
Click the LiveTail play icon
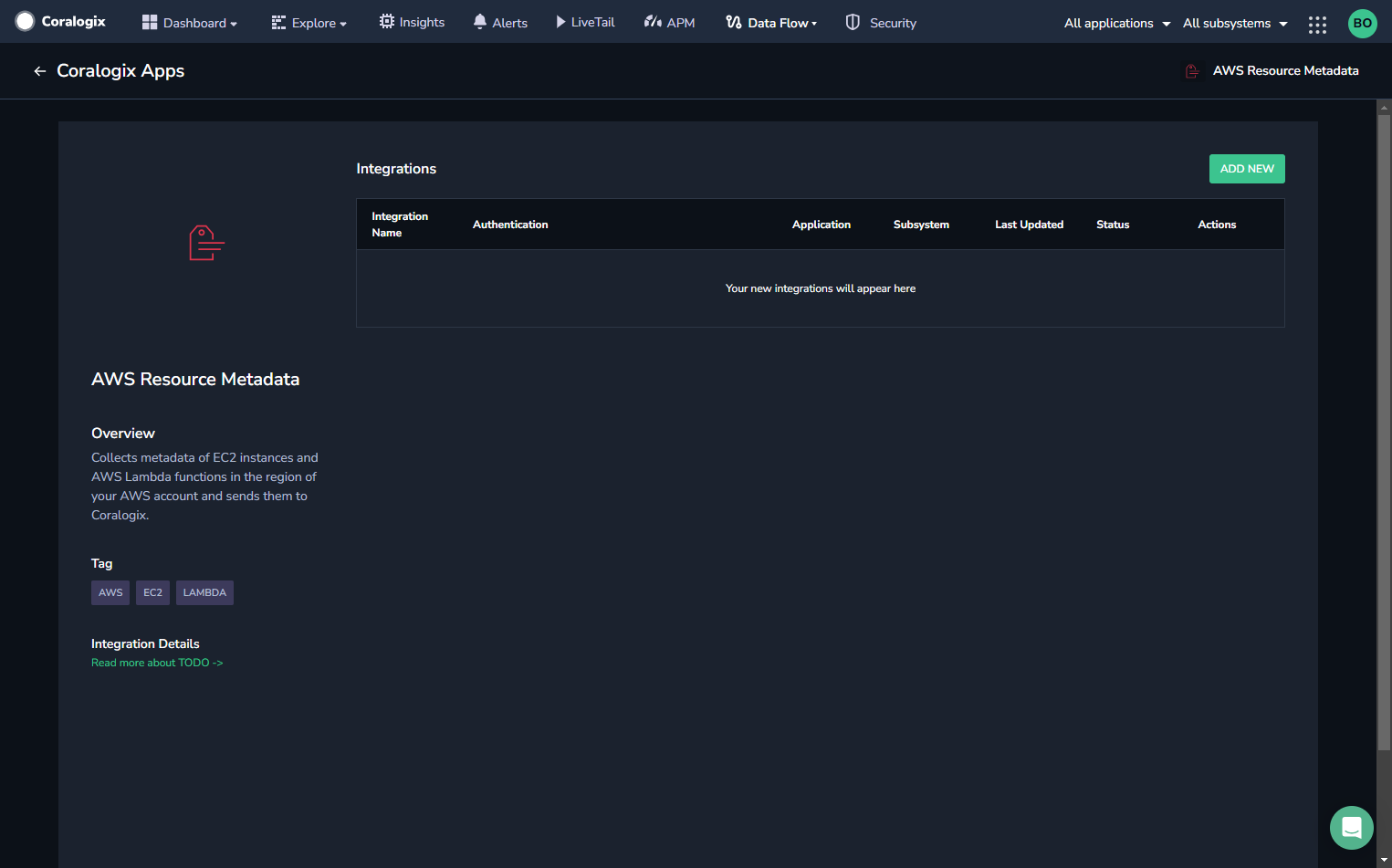[560, 21]
